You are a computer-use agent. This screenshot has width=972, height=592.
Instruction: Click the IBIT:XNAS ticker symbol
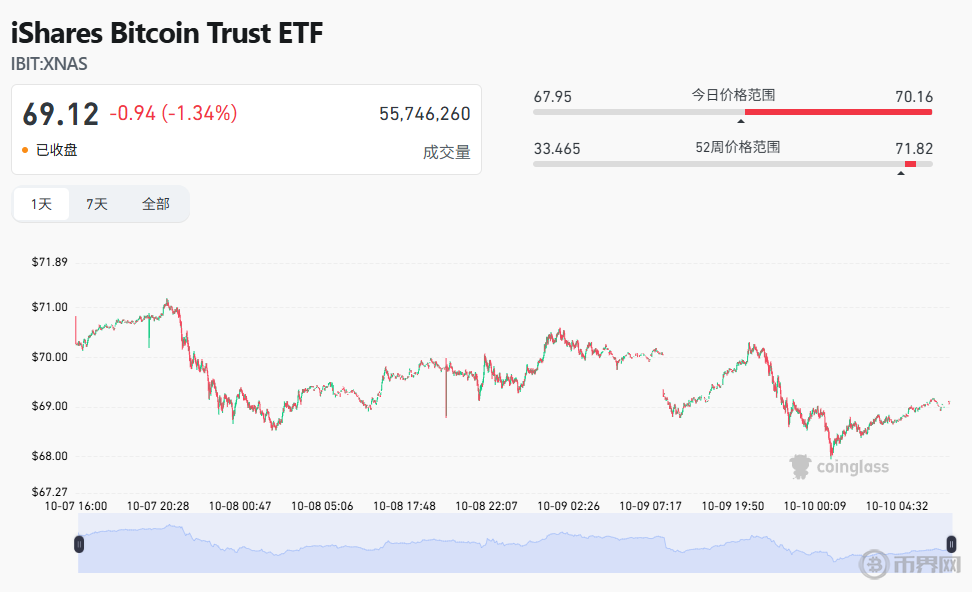pyautogui.click(x=49, y=63)
